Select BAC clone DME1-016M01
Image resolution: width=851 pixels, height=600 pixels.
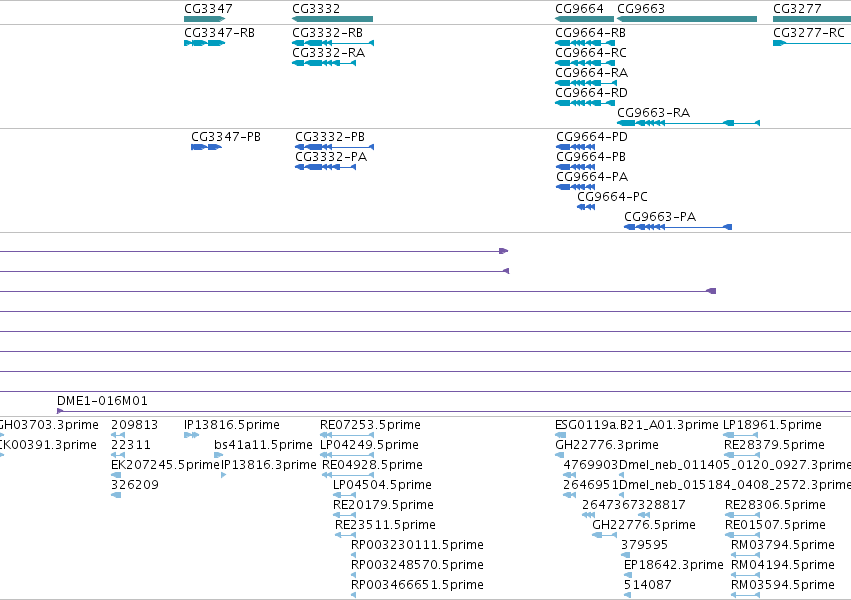point(102,401)
